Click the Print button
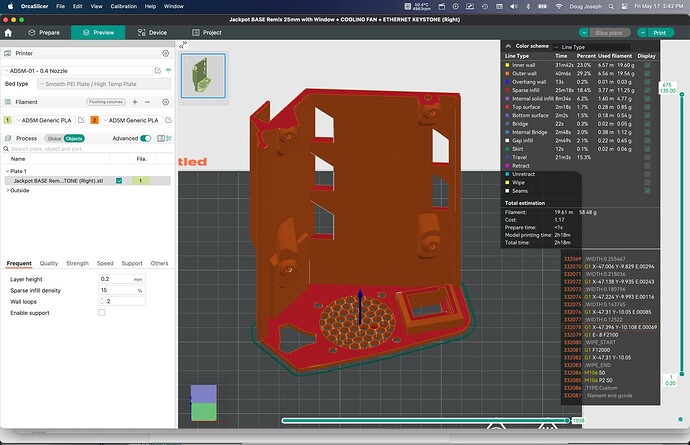 (x=660, y=33)
